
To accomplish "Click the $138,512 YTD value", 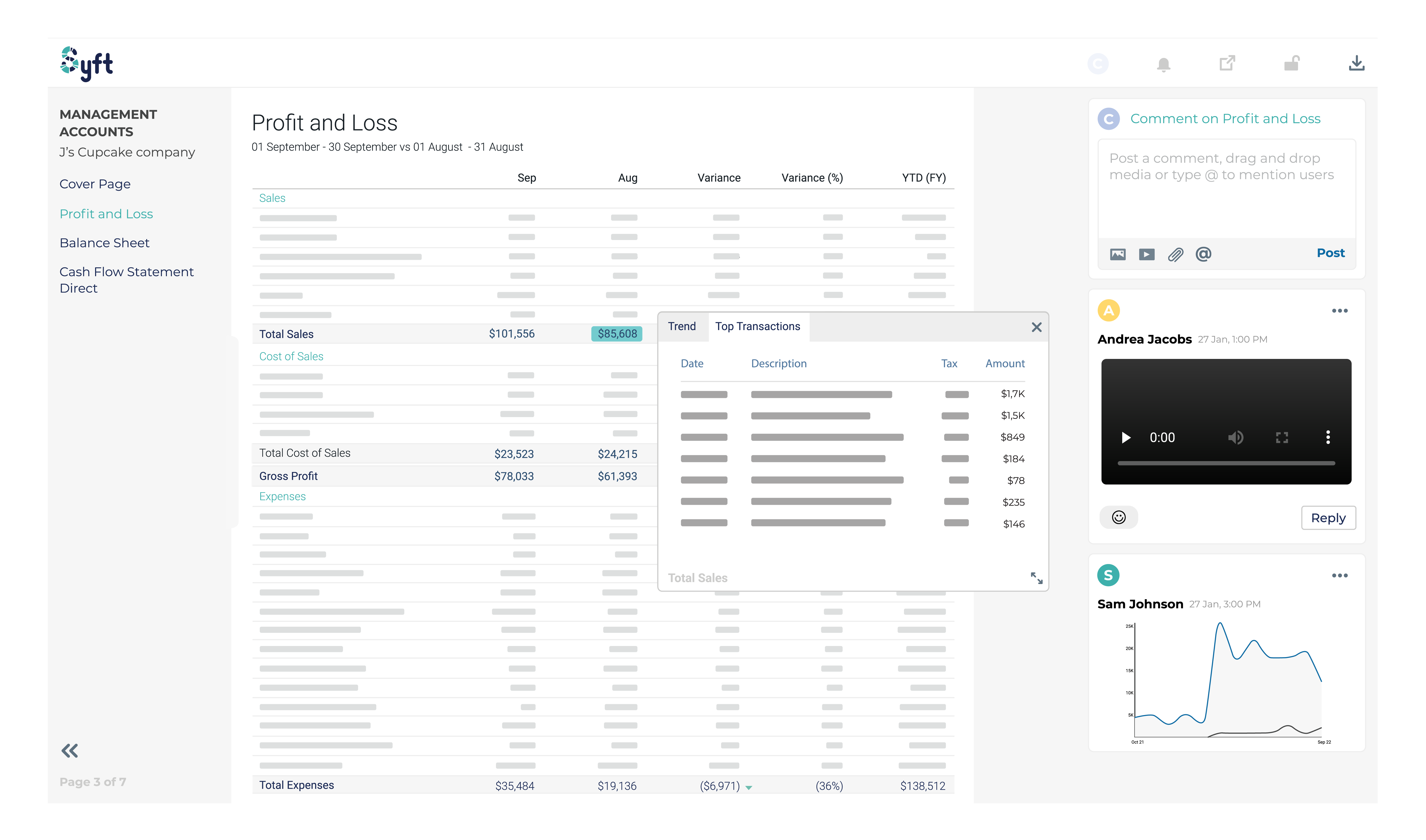I will click(922, 786).
